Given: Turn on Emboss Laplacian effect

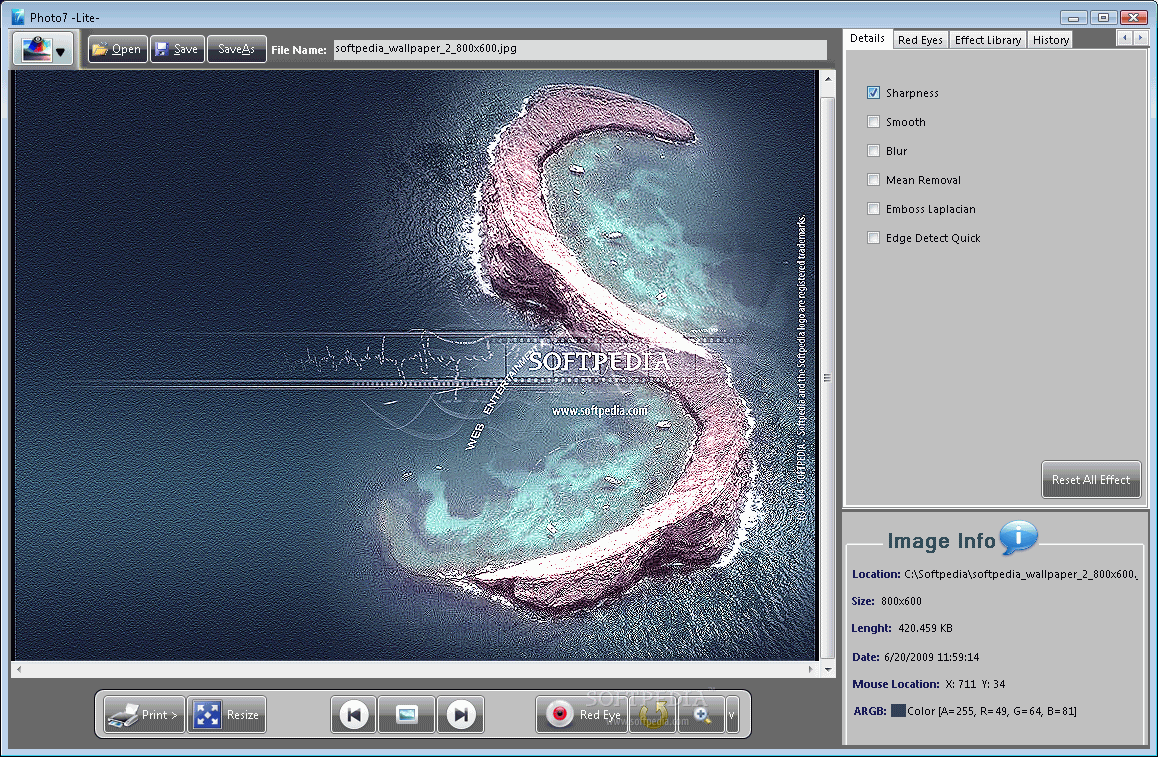Looking at the screenshot, I should click(x=874, y=209).
